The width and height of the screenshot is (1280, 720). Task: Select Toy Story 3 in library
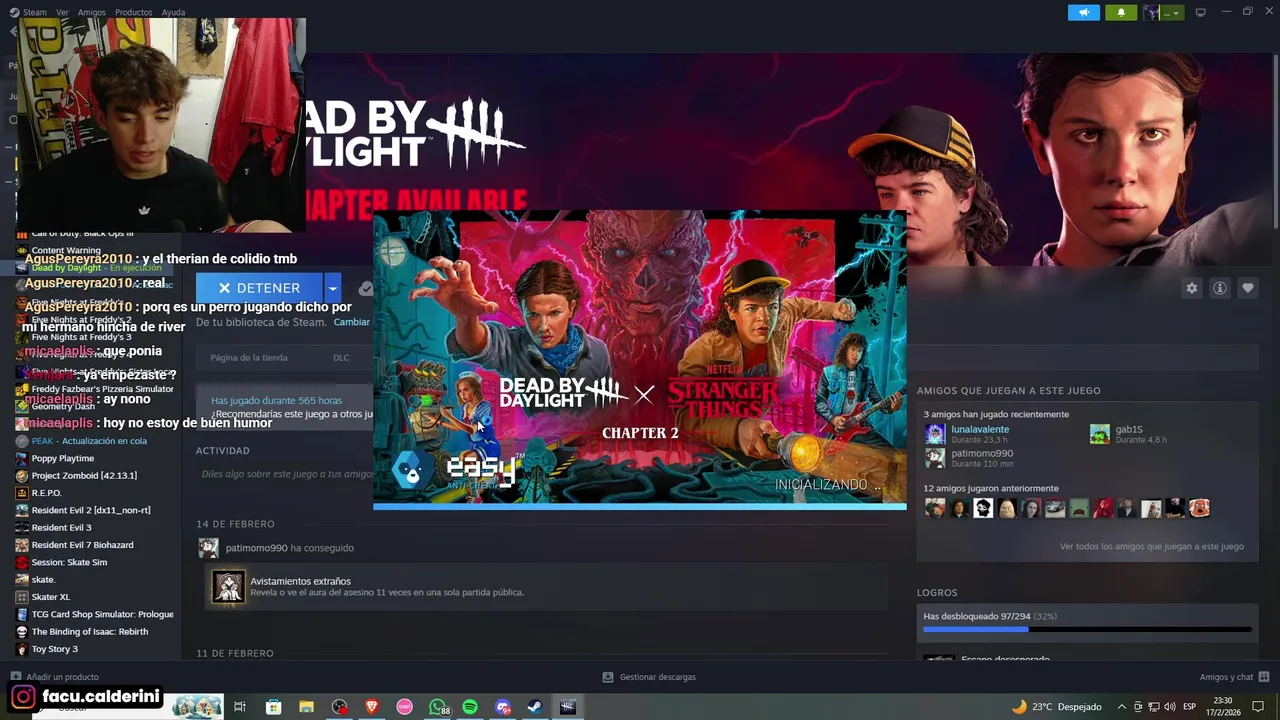click(x=54, y=649)
